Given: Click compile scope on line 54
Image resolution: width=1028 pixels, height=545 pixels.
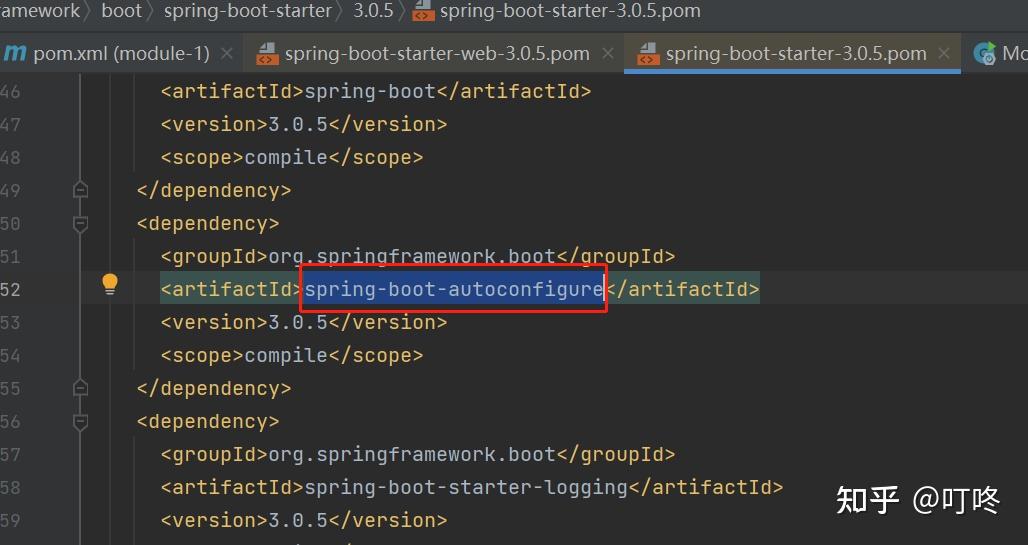Looking at the screenshot, I should click(x=286, y=355).
